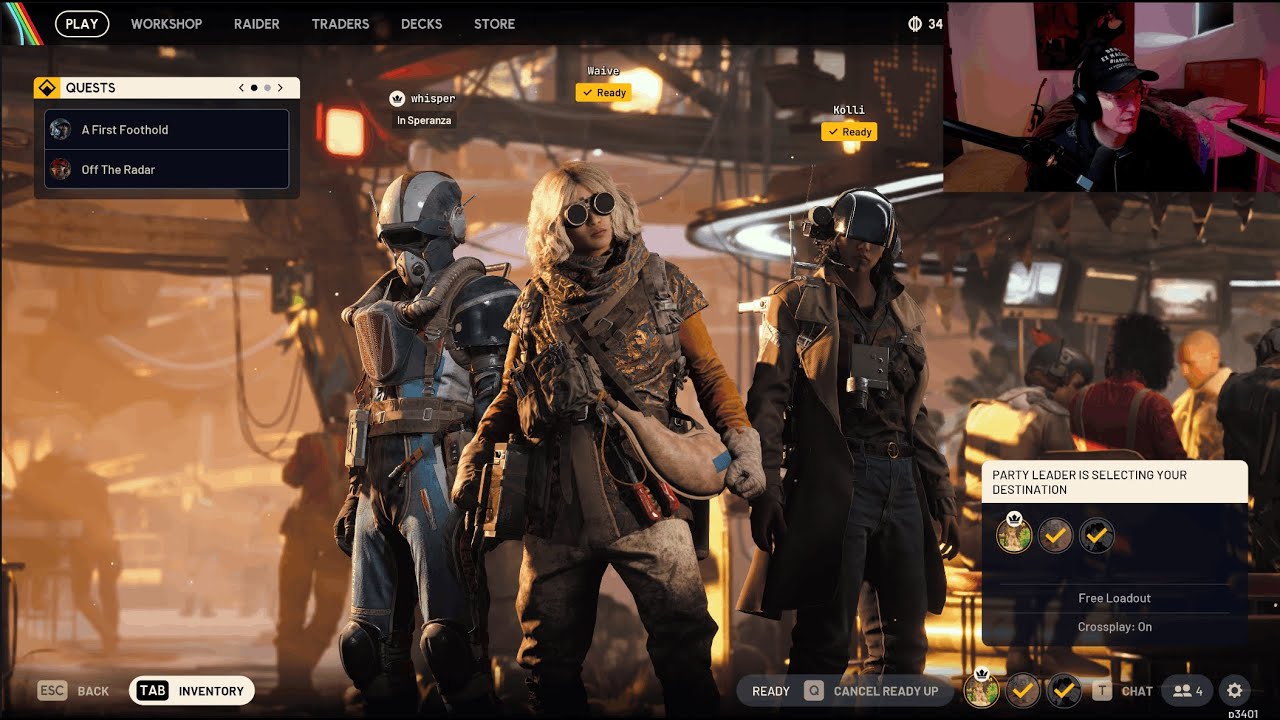Click the Free Loadout option
1280x720 pixels.
click(x=1115, y=598)
